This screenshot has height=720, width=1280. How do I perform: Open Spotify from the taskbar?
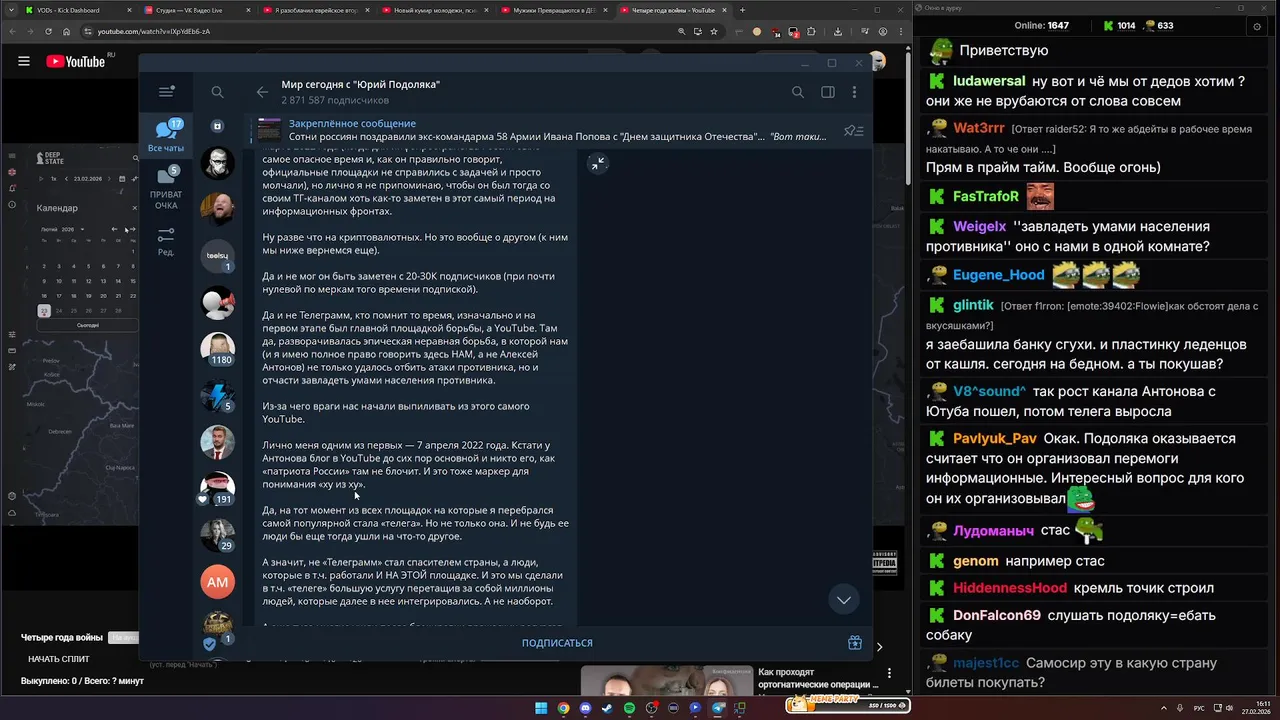click(629, 708)
